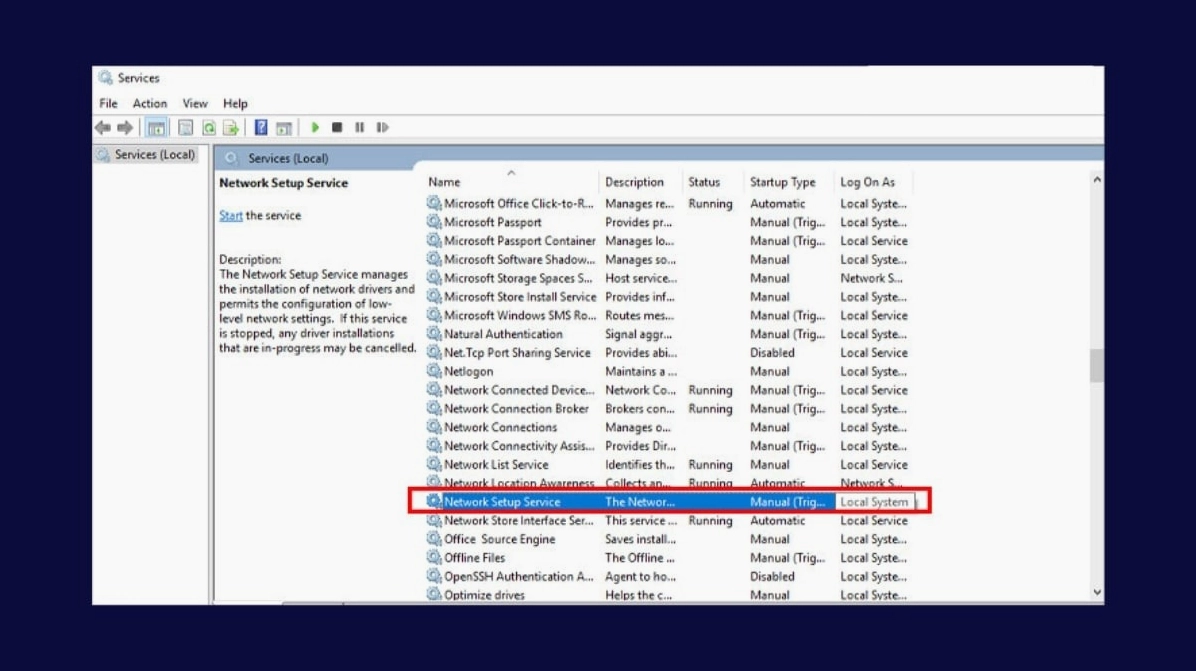Open the View menu
This screenshot has width=1196, height=671.
194,103
